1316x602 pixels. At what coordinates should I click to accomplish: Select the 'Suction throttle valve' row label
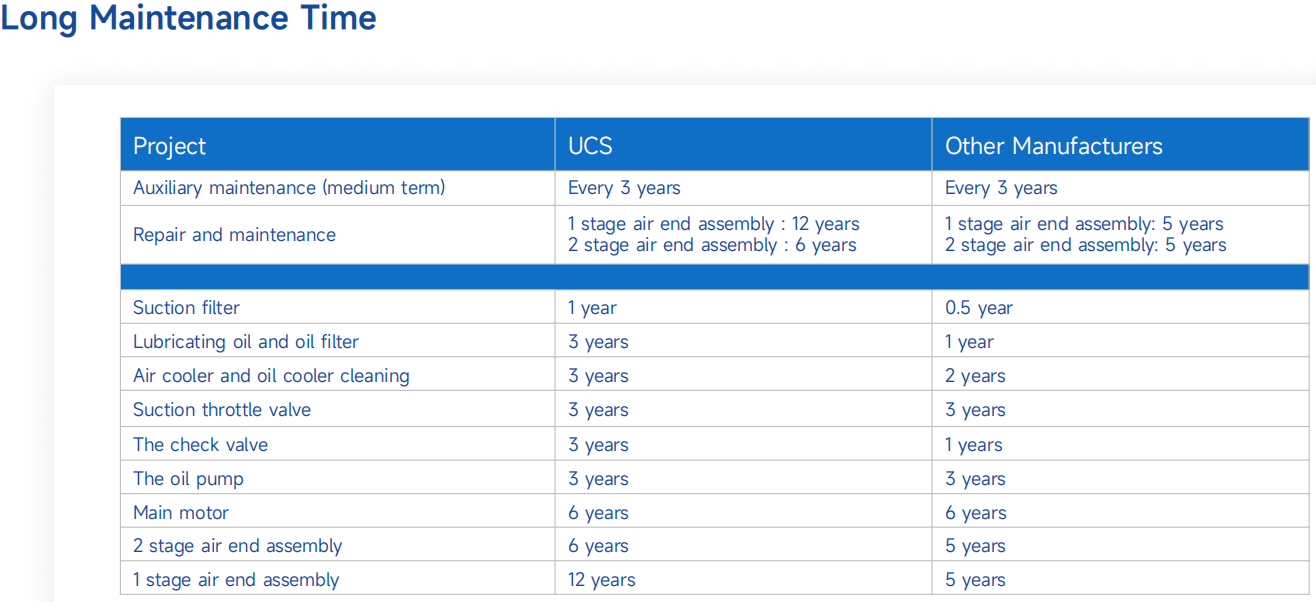coord(222,410)
